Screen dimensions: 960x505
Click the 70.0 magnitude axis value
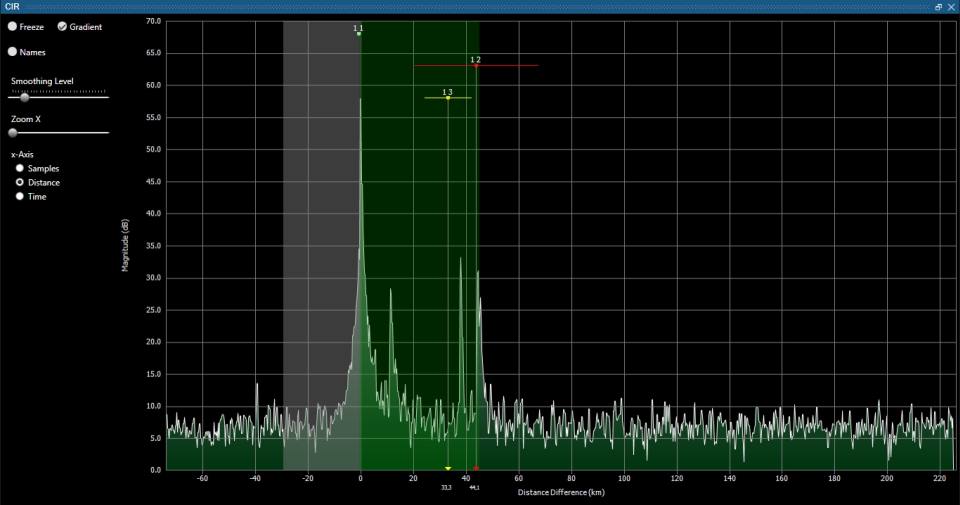click(154, 21)
